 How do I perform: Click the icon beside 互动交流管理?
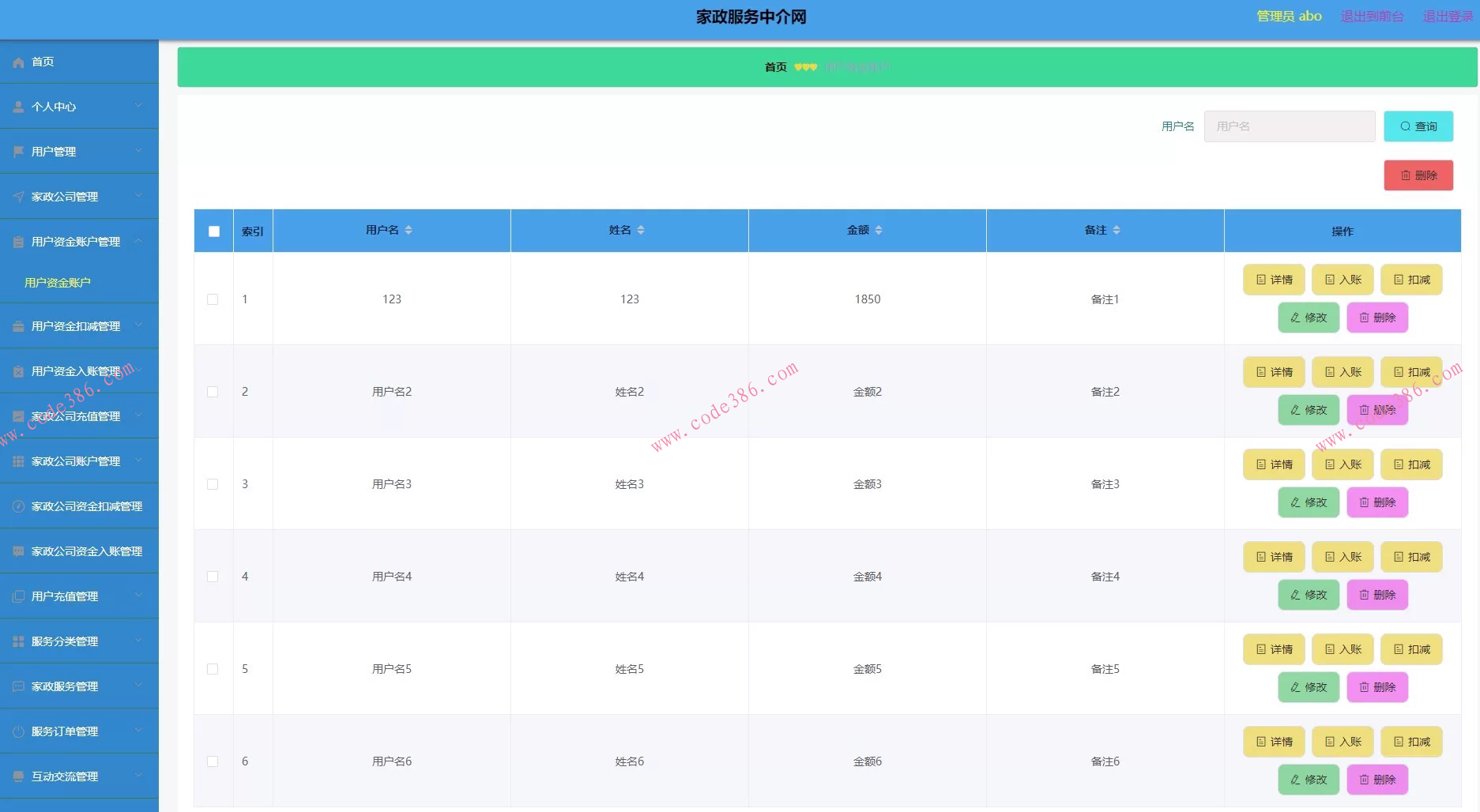[18, 776]
